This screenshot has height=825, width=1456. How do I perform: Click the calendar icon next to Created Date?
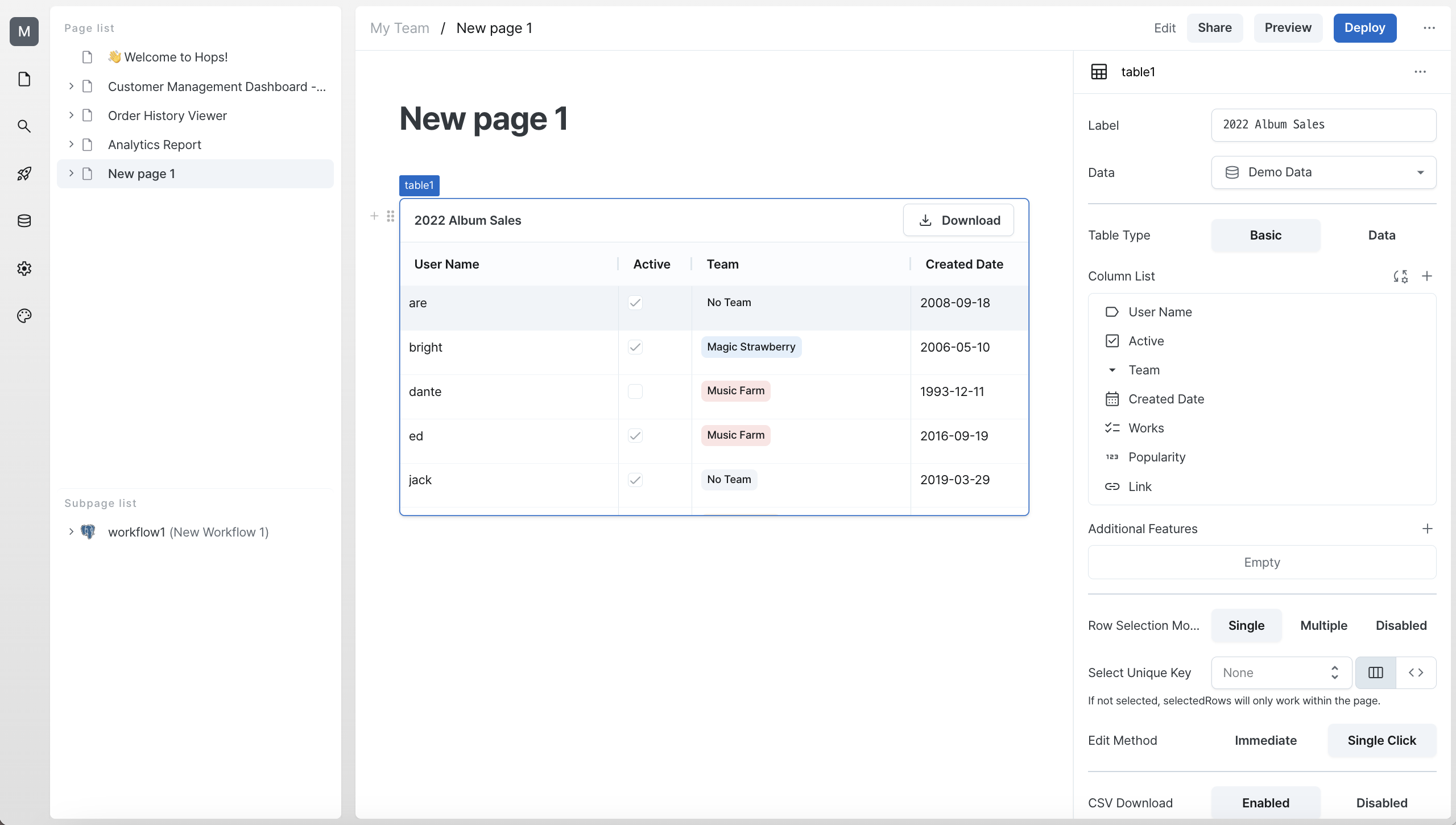pos(1112,399)
